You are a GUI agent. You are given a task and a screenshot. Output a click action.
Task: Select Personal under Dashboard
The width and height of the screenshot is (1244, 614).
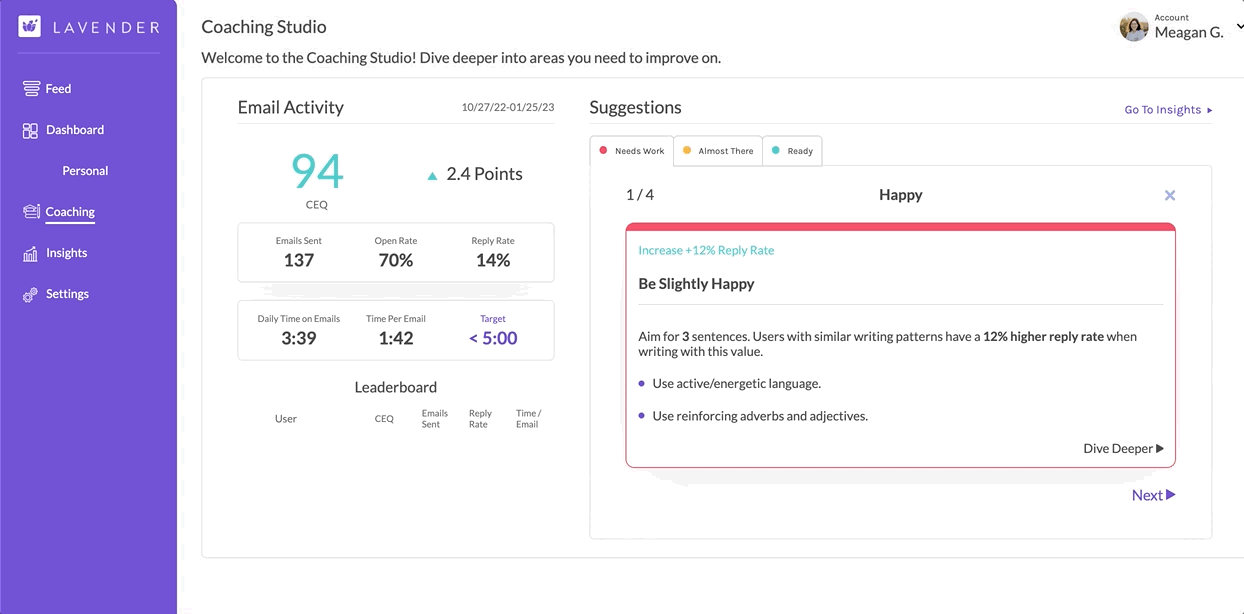[x=85, y=170]
